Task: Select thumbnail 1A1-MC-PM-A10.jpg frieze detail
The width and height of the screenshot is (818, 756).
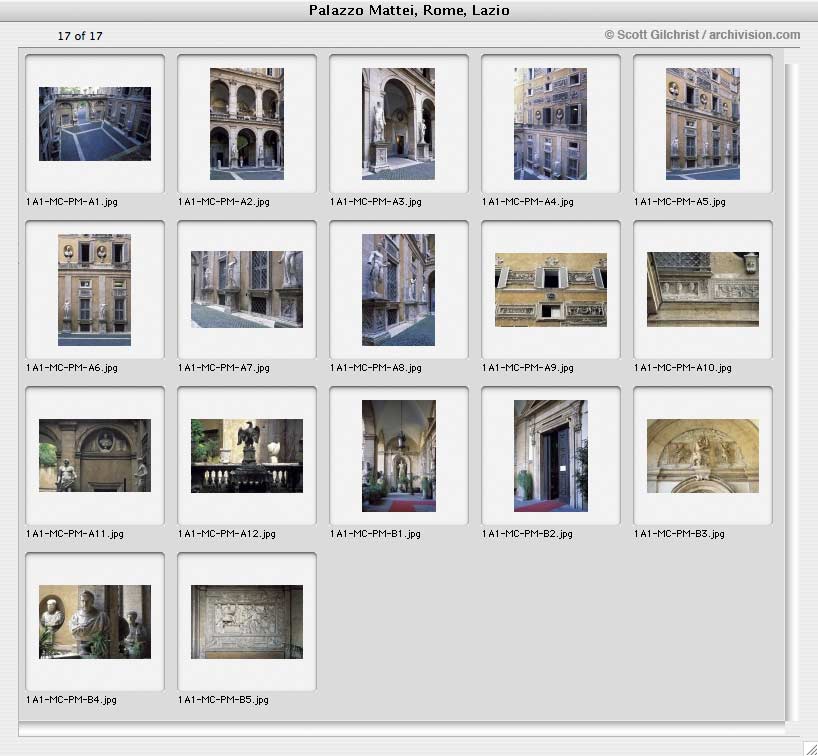Action: [x=703, y=290]
